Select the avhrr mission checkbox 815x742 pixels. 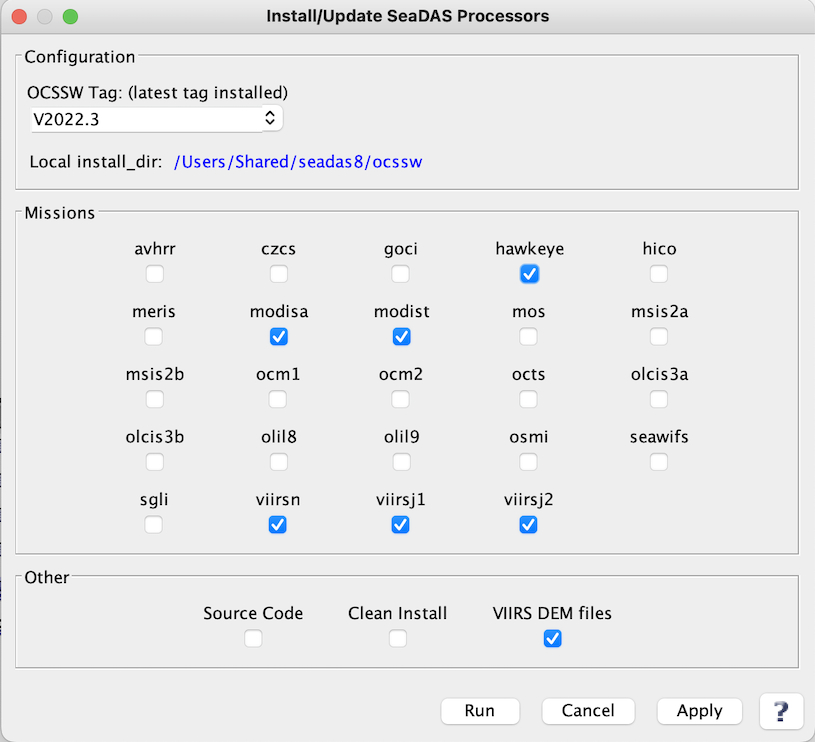tap(154, 274)
